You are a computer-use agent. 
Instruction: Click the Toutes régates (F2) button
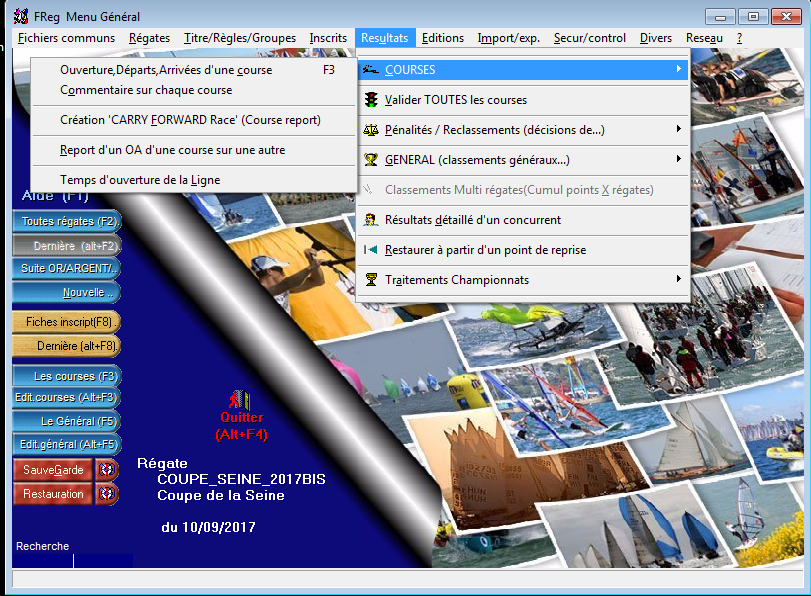coord(67,221)
